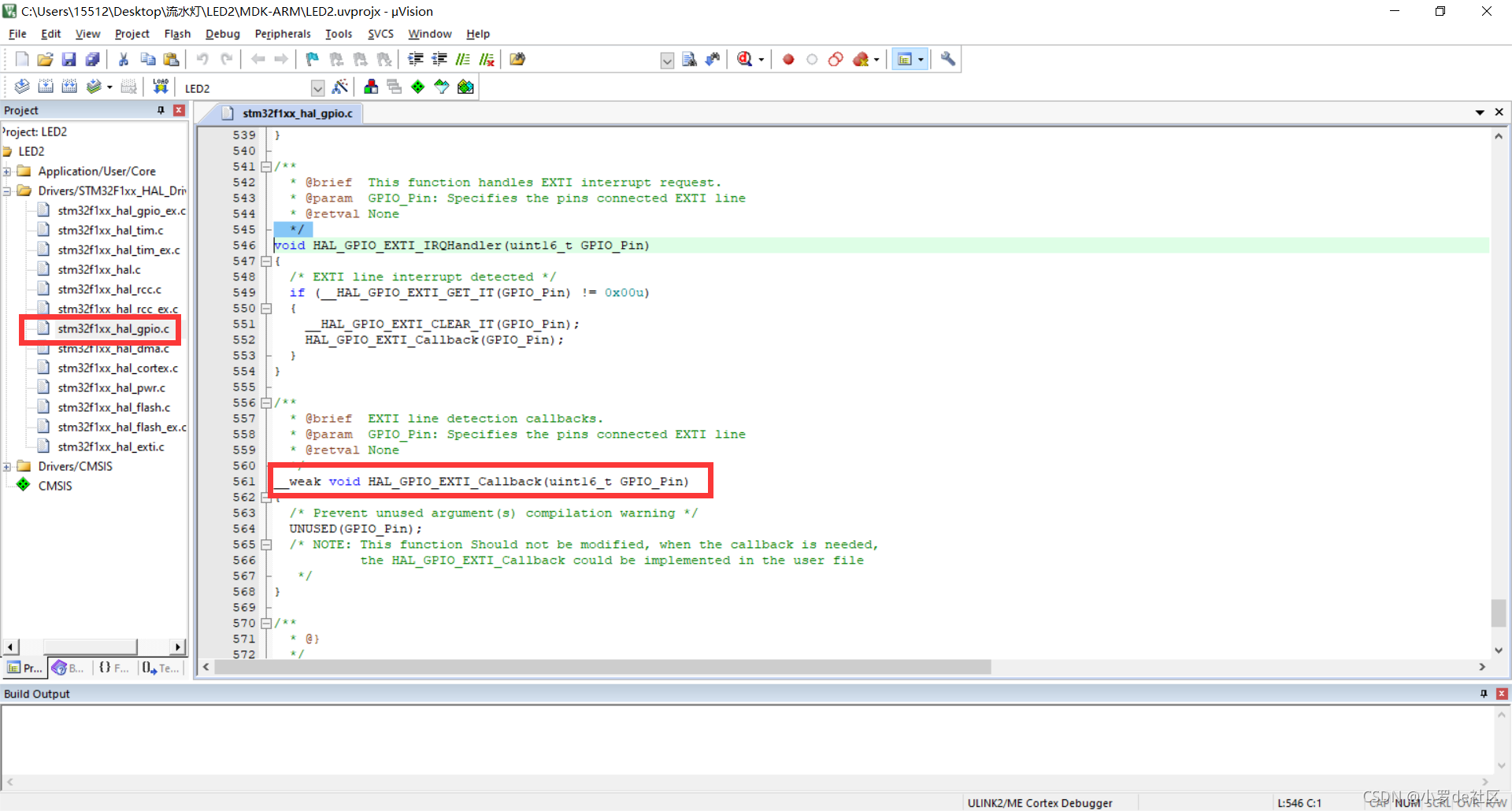Image resolution: width=1512 pixels, height=811 pixels.
Task: Build target icon
Action: [x=46, y=87]
